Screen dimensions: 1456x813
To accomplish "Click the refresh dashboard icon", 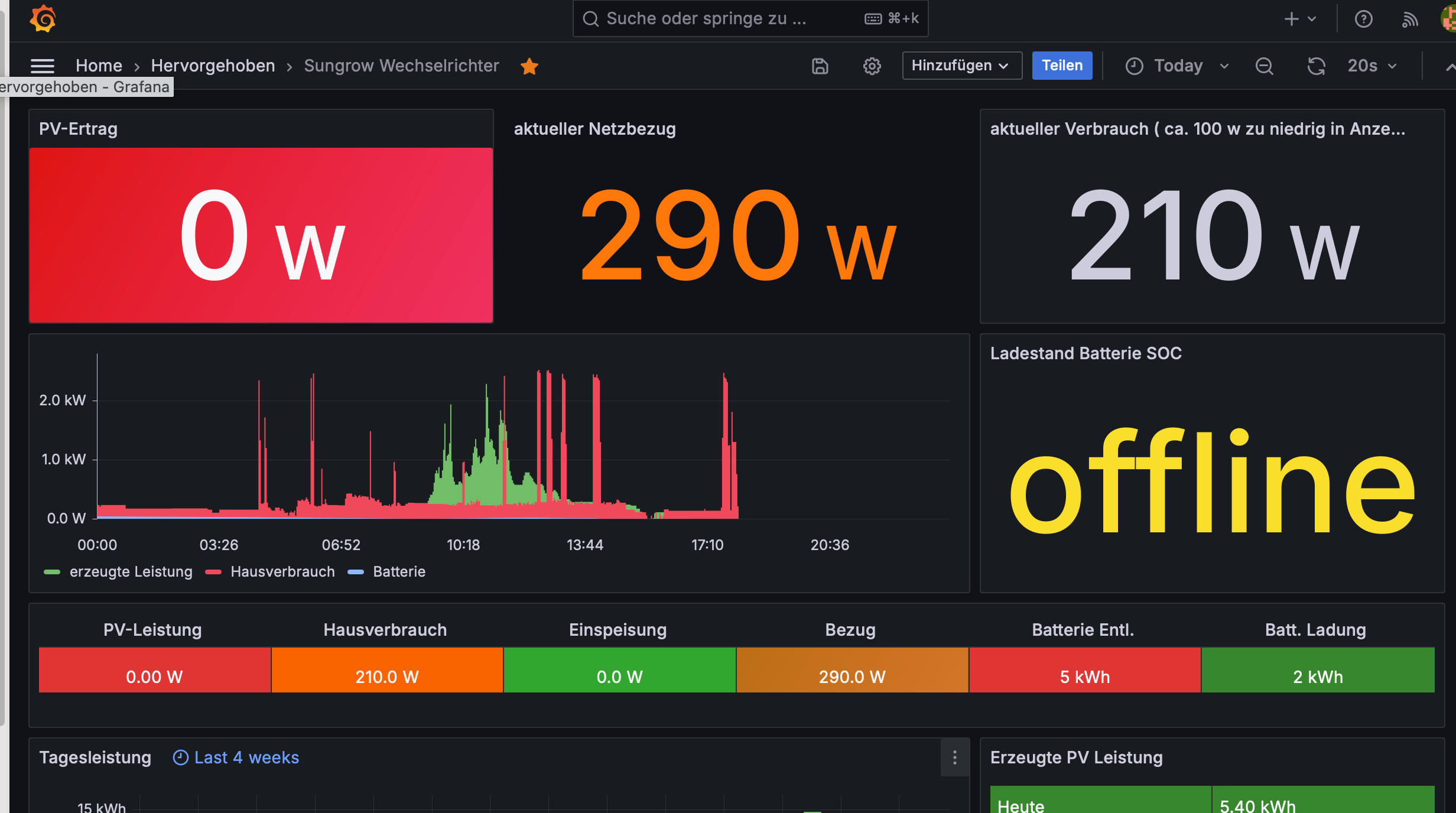I will pyautogui.click(x=1316, y=66).
